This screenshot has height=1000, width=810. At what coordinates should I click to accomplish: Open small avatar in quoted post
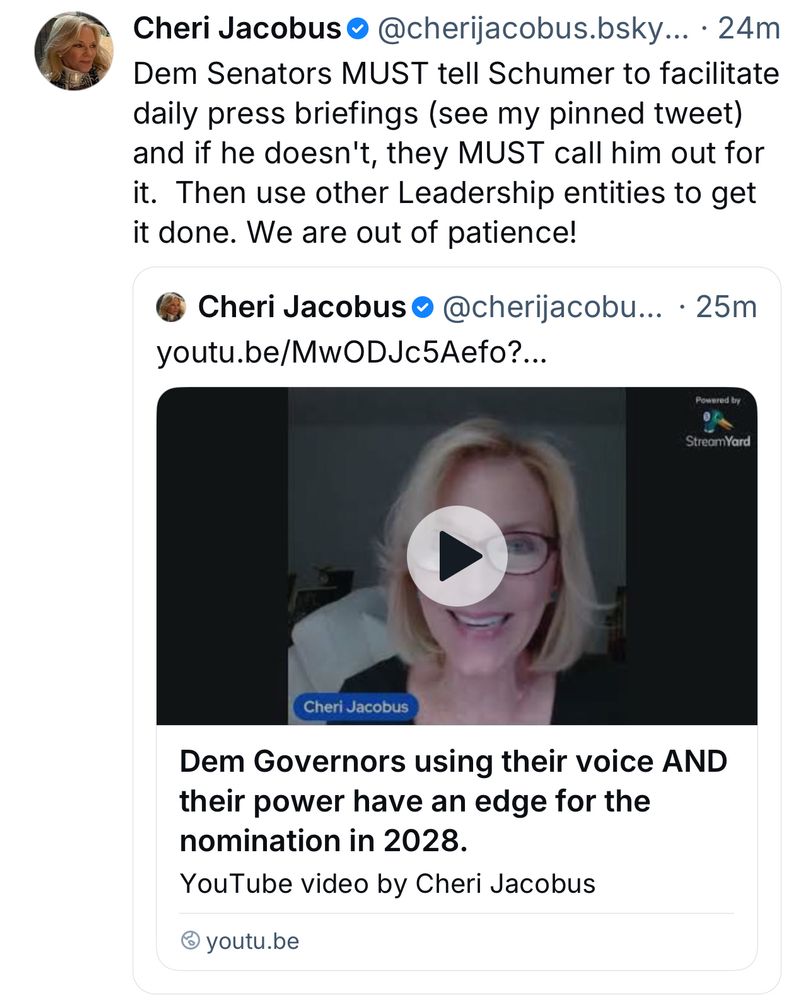[x=171, y=307]
